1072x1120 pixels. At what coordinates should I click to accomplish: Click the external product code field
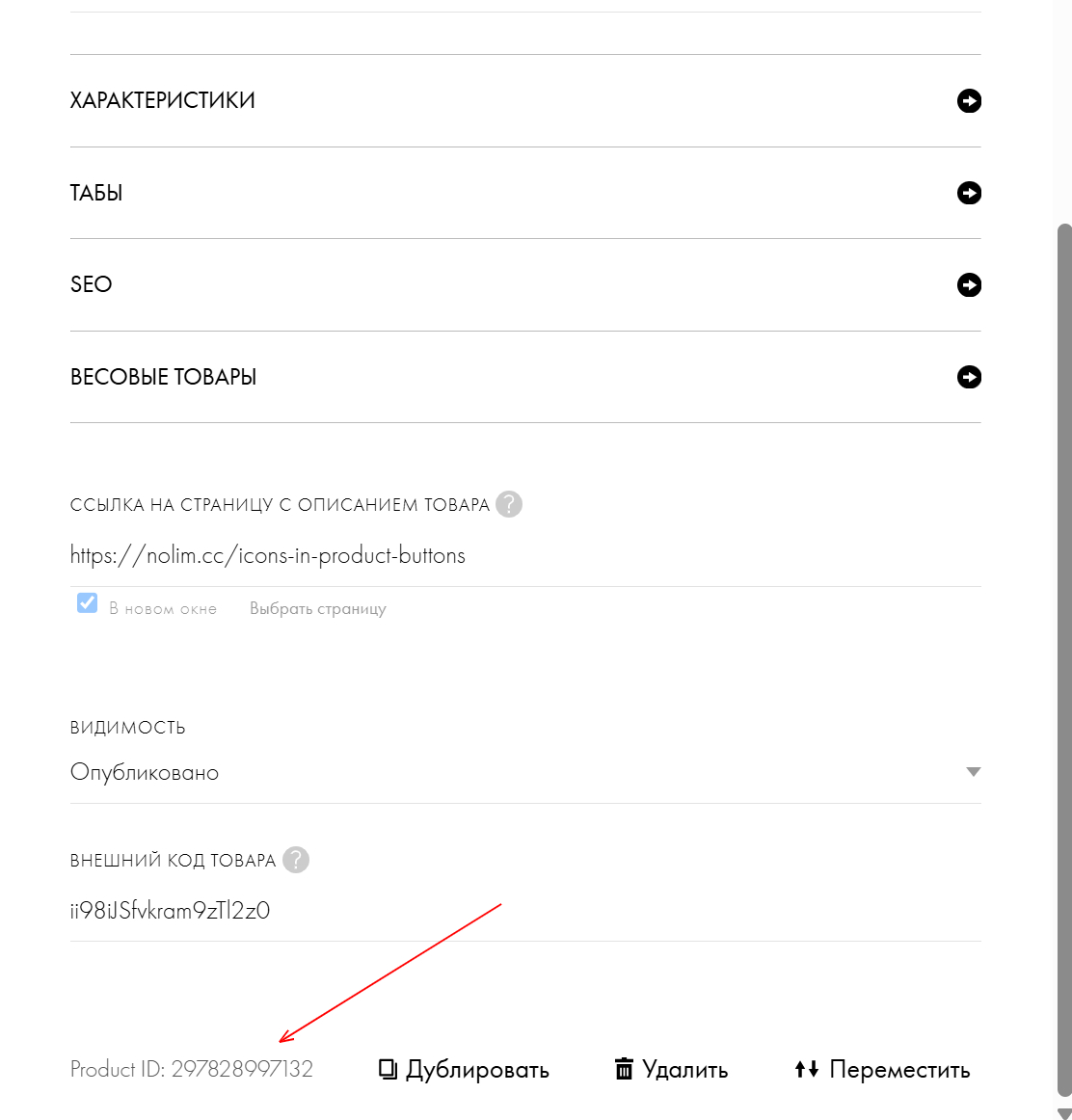click(525, 911)
